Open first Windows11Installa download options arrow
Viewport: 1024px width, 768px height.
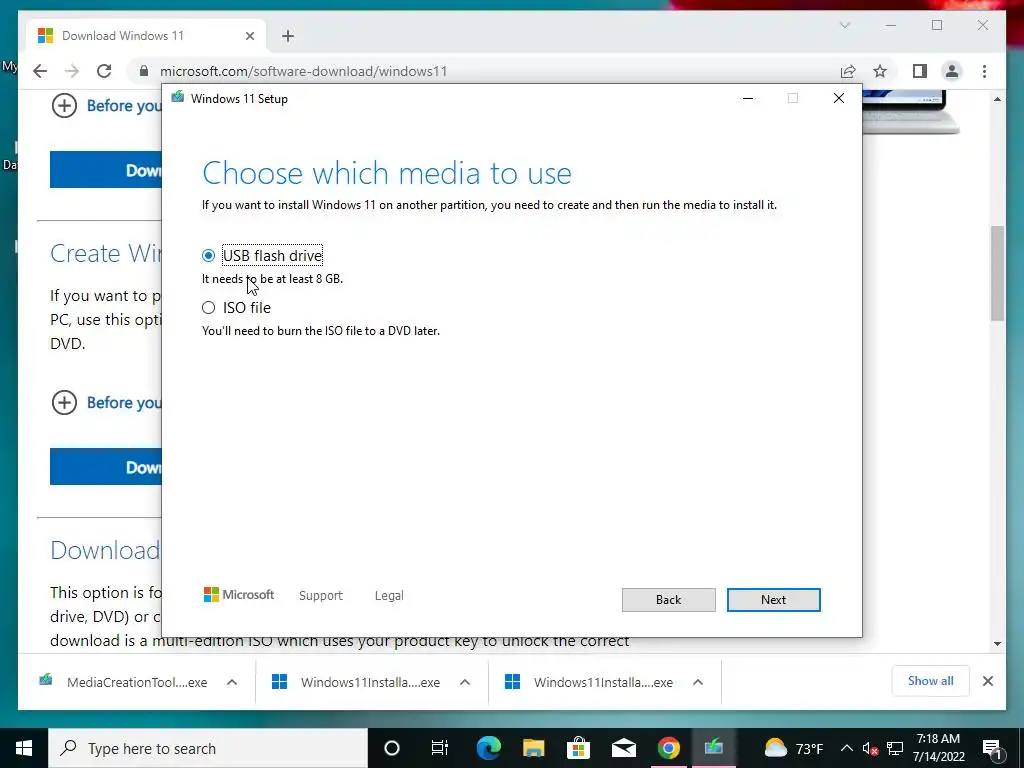point(465,682)
